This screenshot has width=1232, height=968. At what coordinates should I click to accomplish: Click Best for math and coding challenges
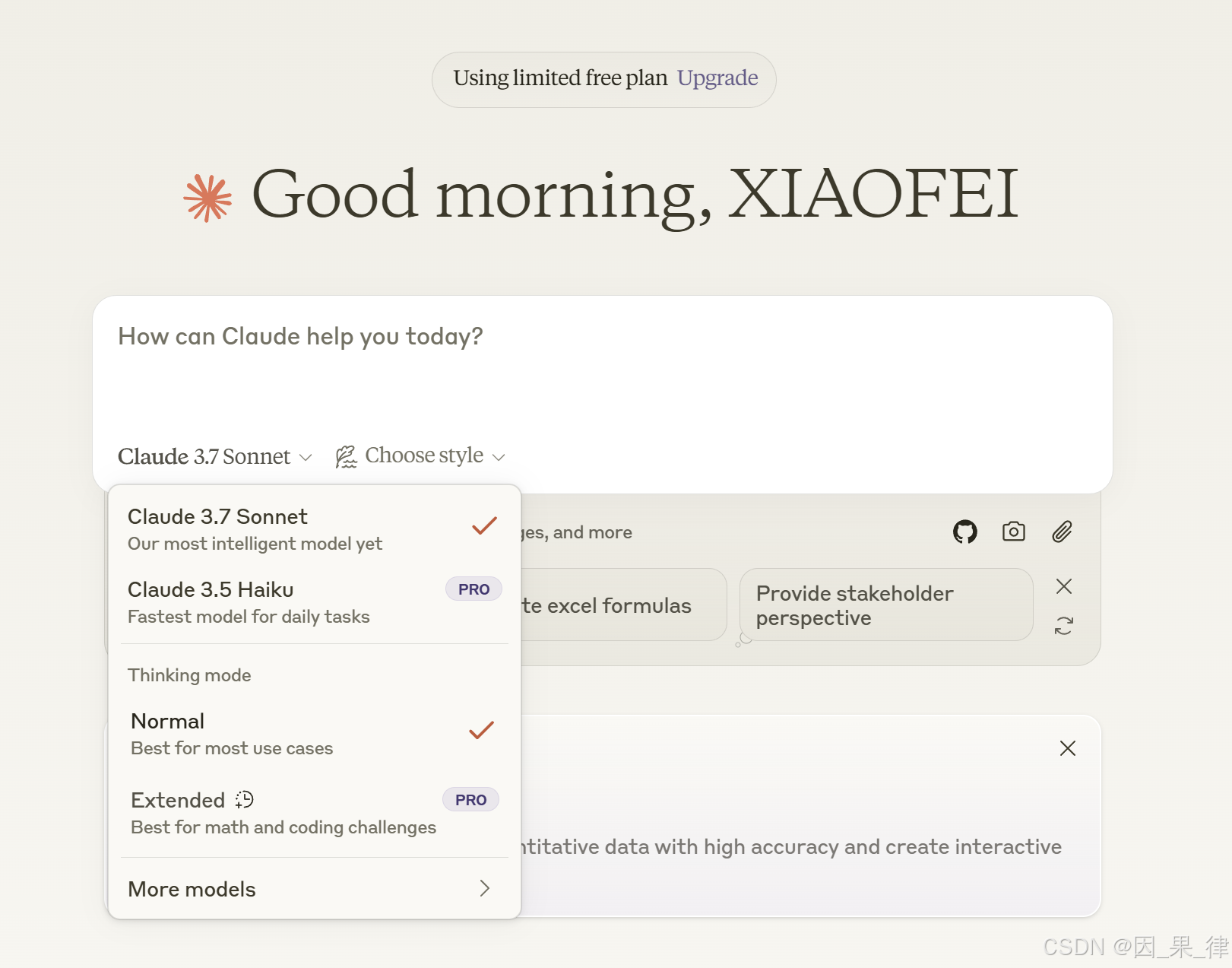click(x=283, y=827)
